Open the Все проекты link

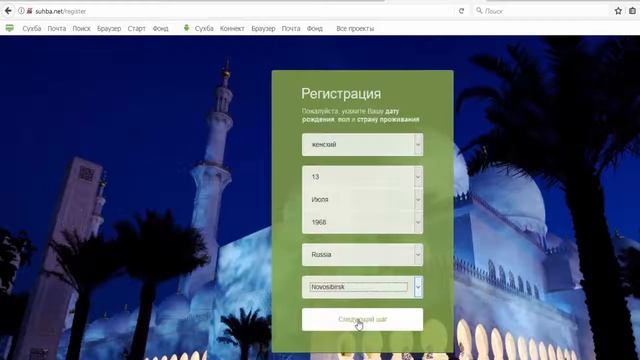[x=355, y=29]
